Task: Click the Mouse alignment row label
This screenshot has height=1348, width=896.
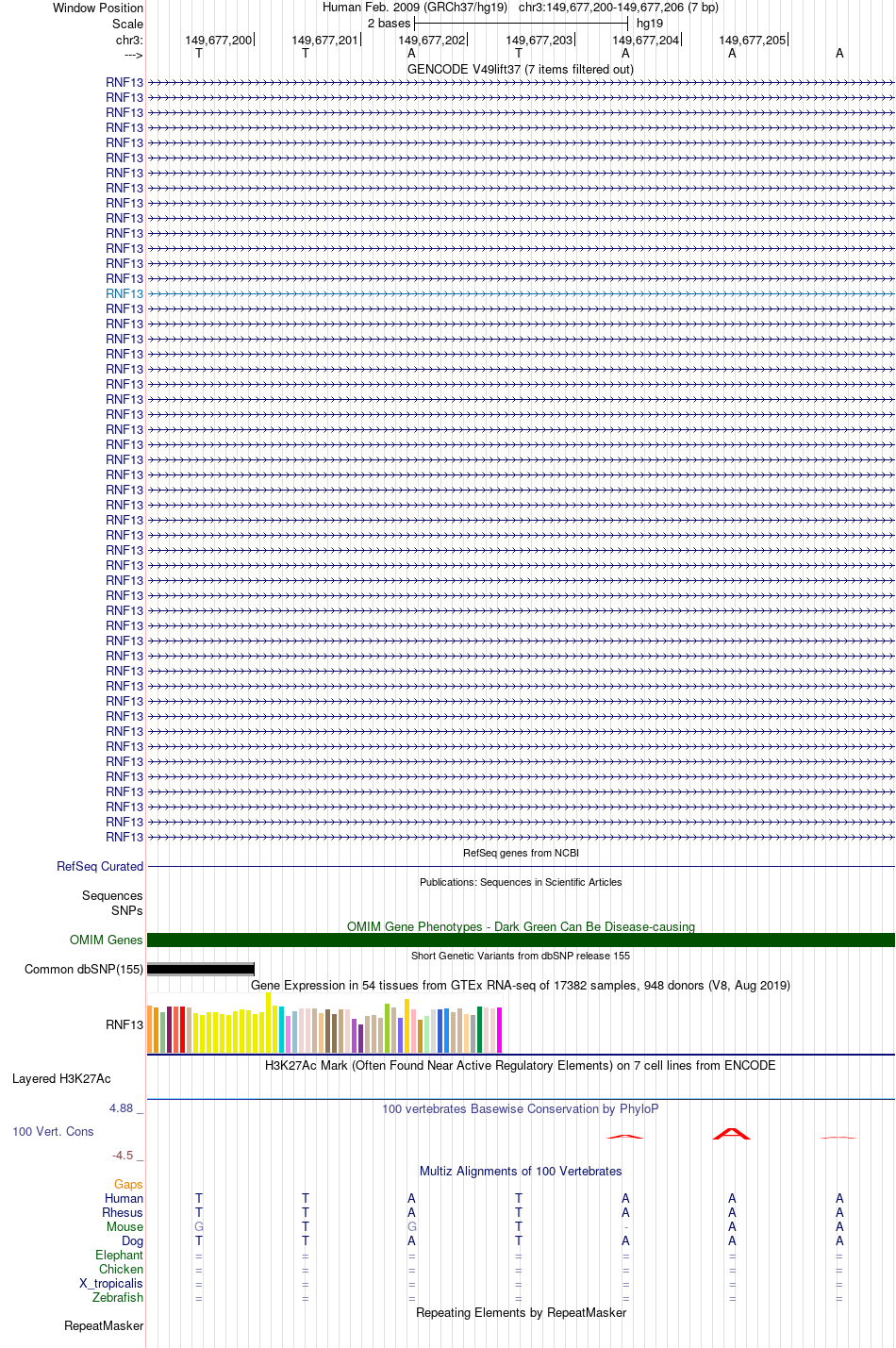Action: coord(124,1226)
